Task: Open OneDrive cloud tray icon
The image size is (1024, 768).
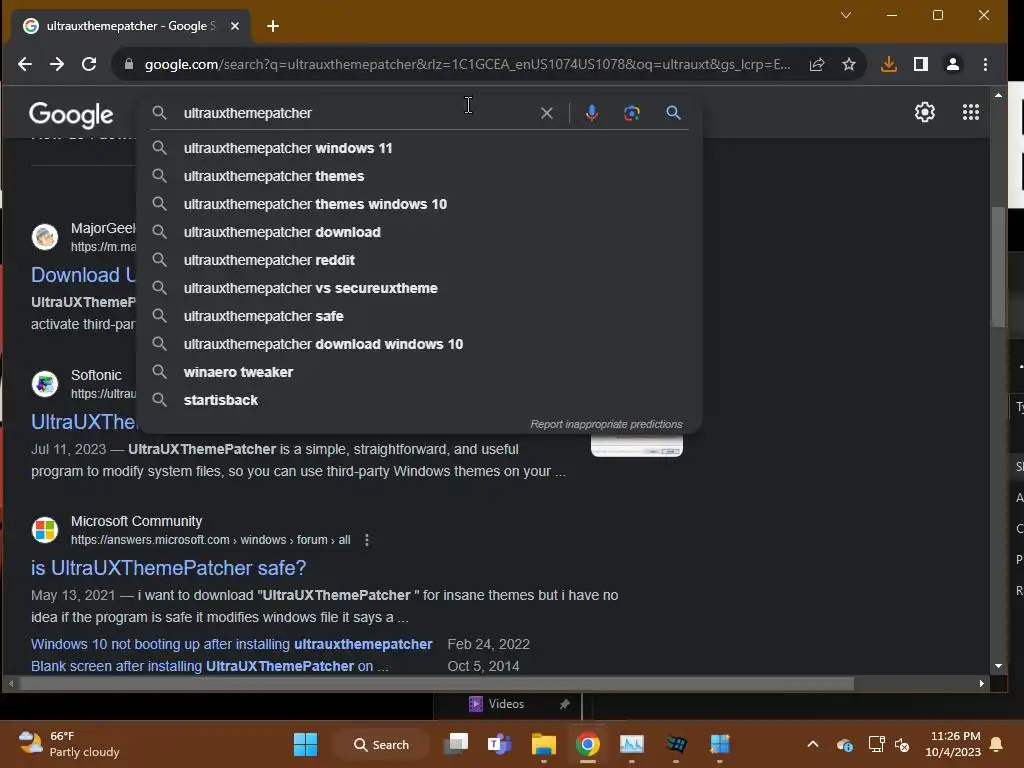Action: click(x=844, y=744)
